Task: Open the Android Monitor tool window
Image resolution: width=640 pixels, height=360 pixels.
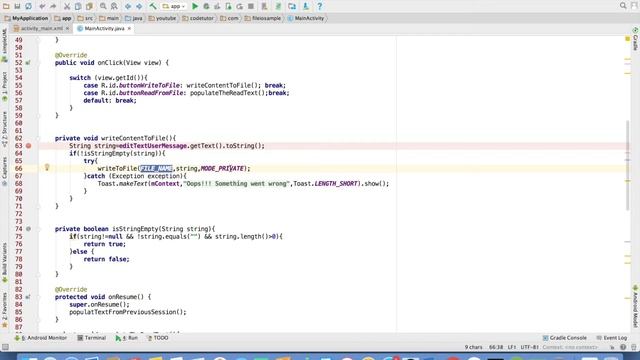Action: (x=40, y=338)
